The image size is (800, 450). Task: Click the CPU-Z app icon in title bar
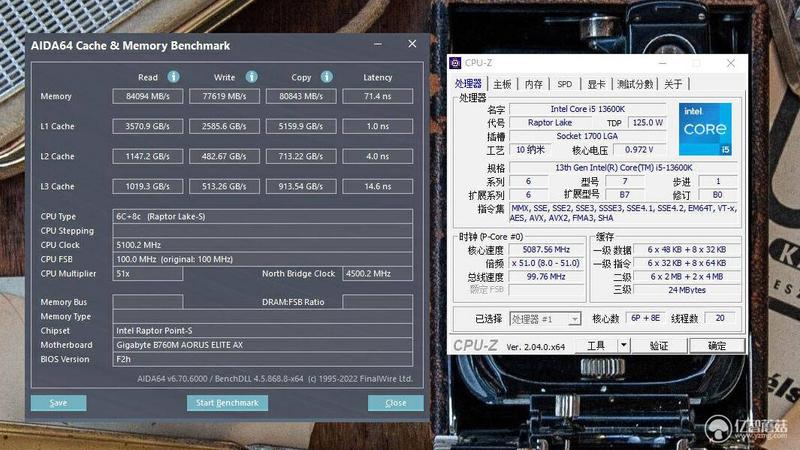455,62
